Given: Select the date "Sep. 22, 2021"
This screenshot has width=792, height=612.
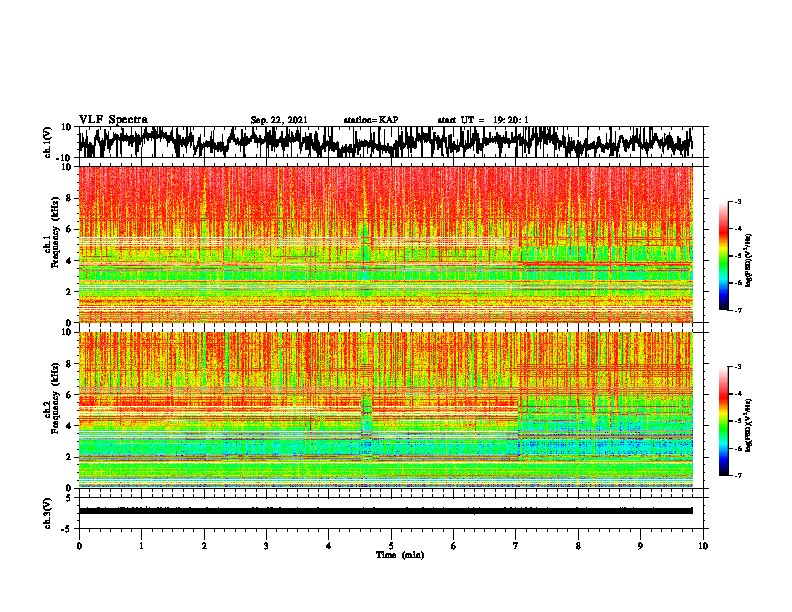Looking at the screenshot, I should click(x=279, y=120).
